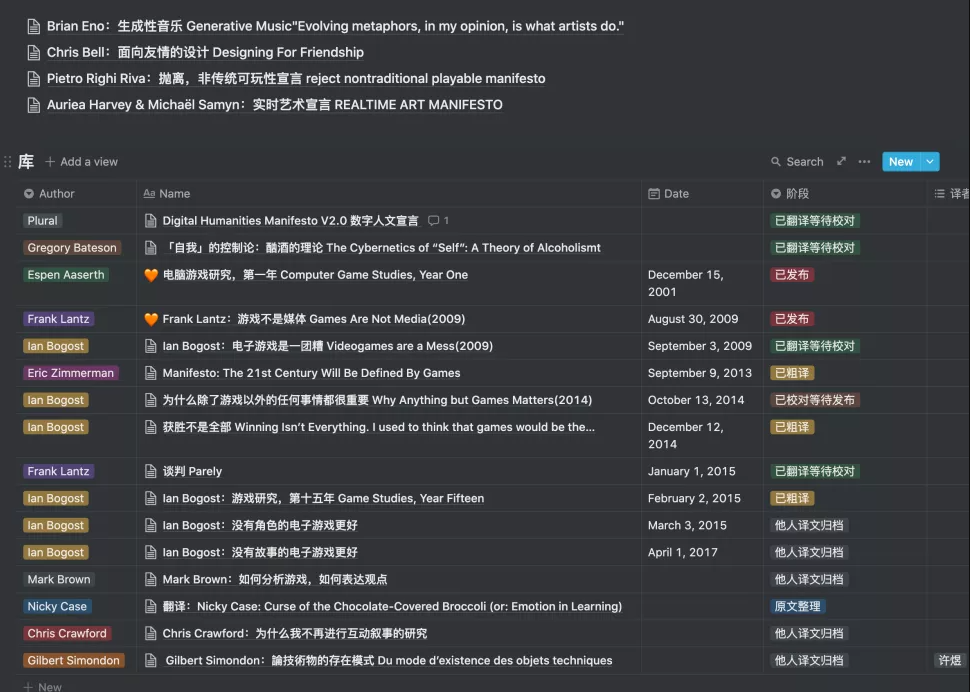
Task: Click the search magnifier icon
Action: (x=776, y=162)
